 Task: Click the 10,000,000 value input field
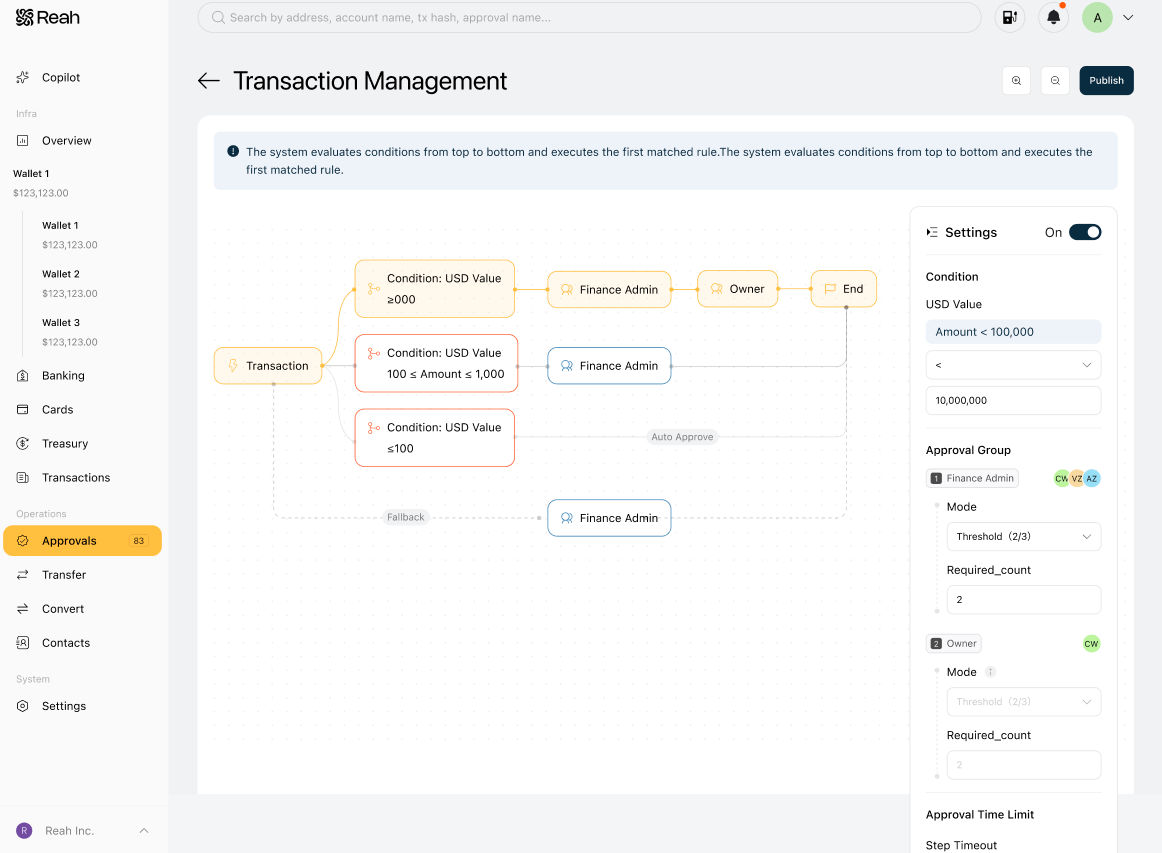point(1013,400)
